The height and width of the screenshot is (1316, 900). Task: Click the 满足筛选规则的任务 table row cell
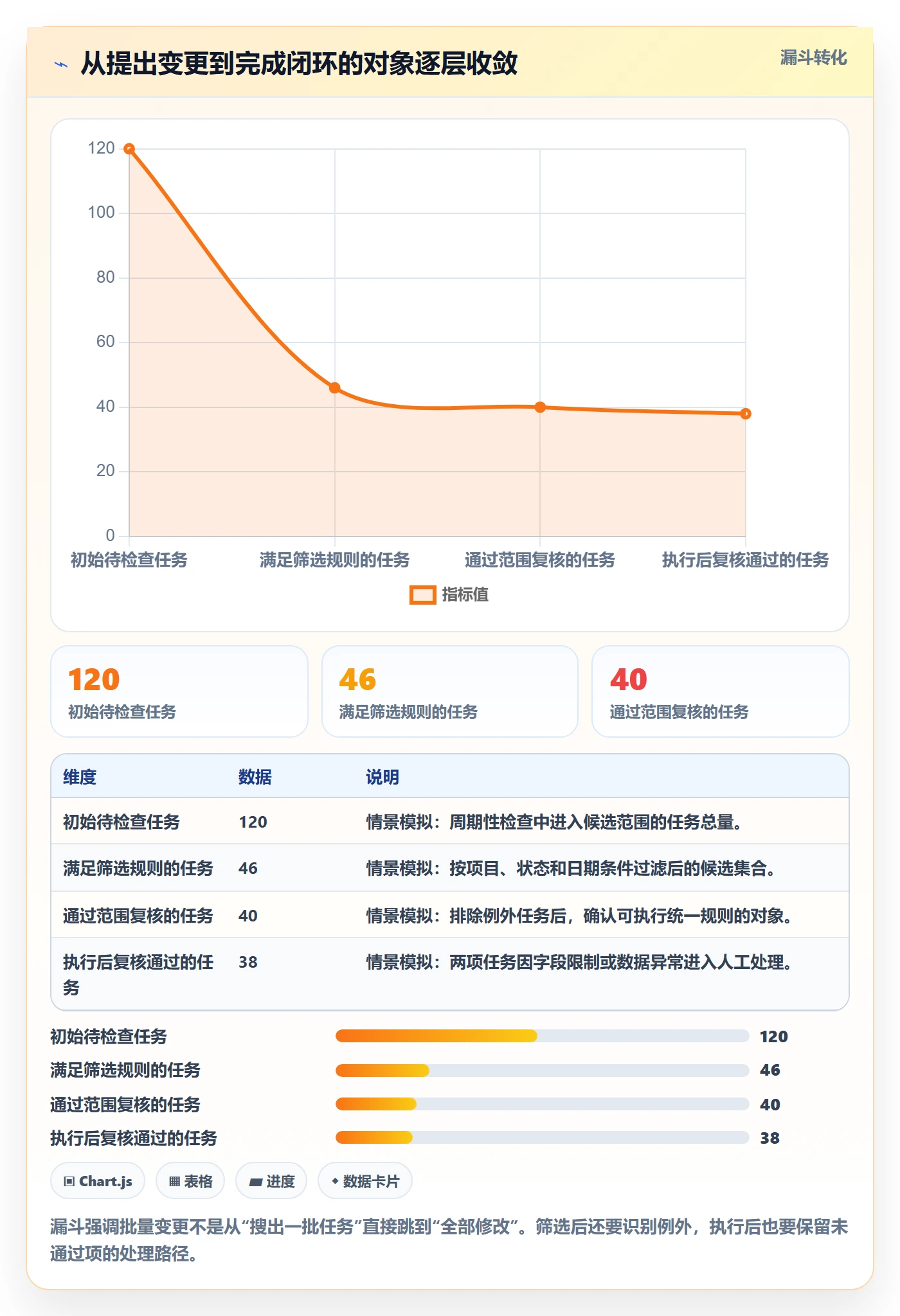[x=138, y=868]
